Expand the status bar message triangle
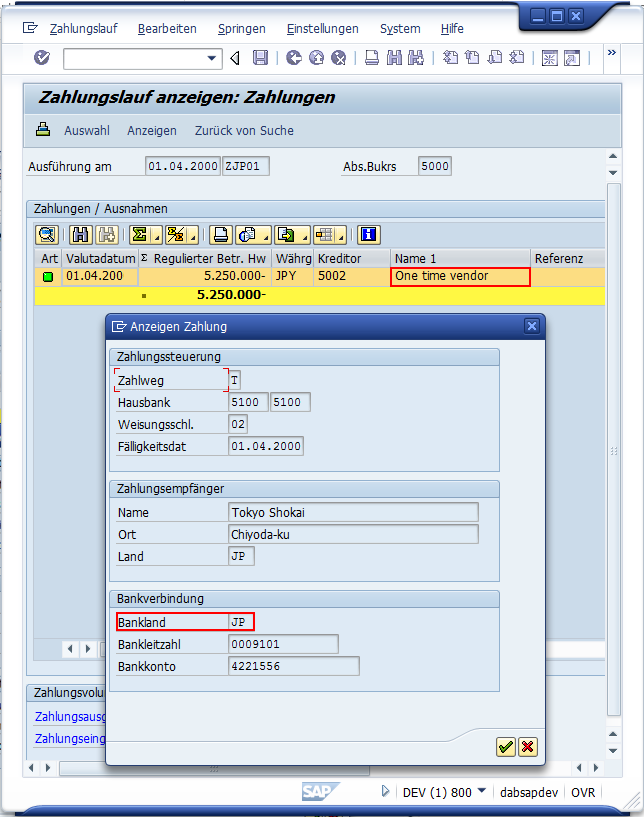644x817 pixels. (x=385, y=791)
